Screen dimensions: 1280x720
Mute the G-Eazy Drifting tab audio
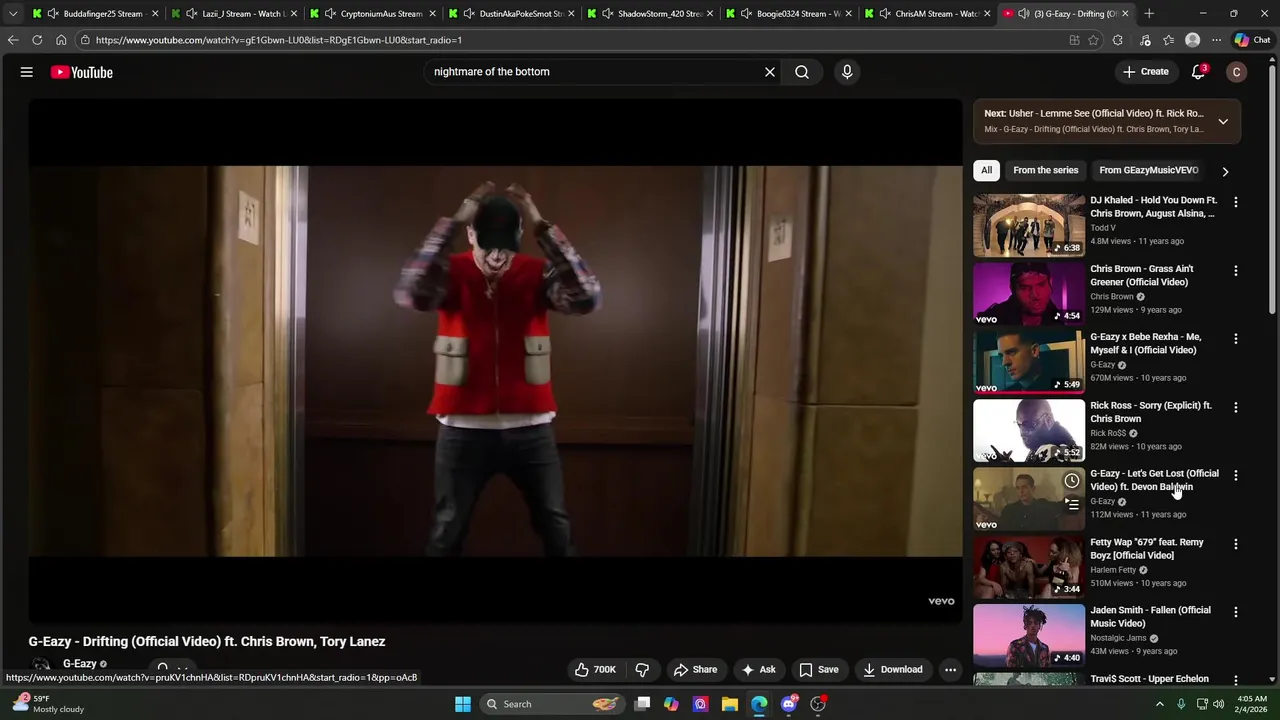pos(1024,14)
